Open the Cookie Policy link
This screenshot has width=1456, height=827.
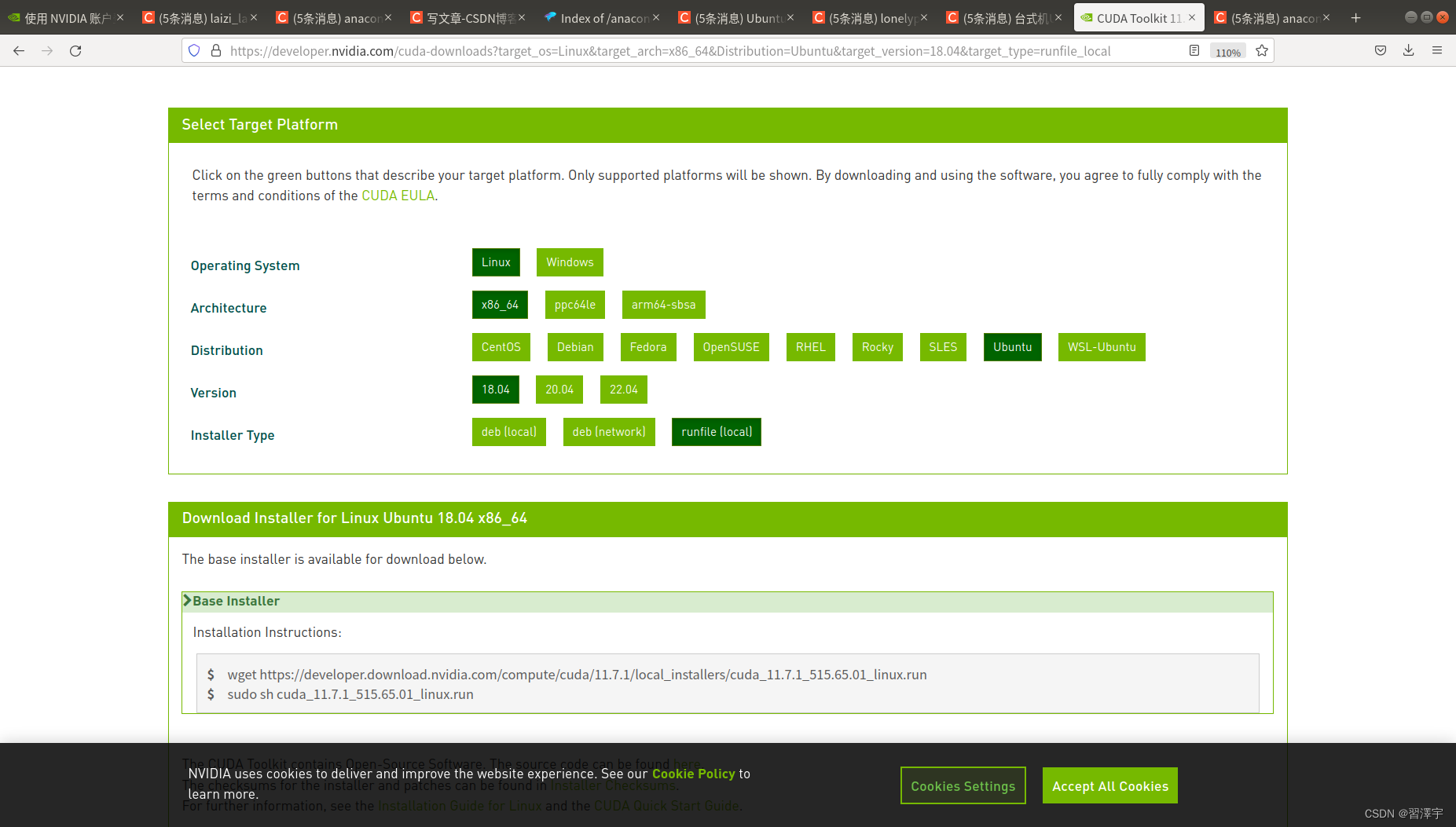tap(693, 774)
